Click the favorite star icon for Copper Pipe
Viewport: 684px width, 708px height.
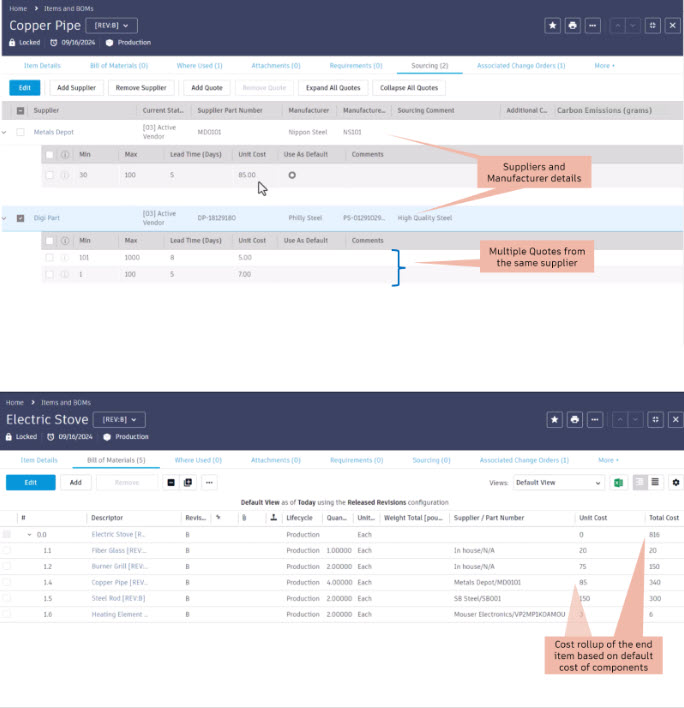552,26
